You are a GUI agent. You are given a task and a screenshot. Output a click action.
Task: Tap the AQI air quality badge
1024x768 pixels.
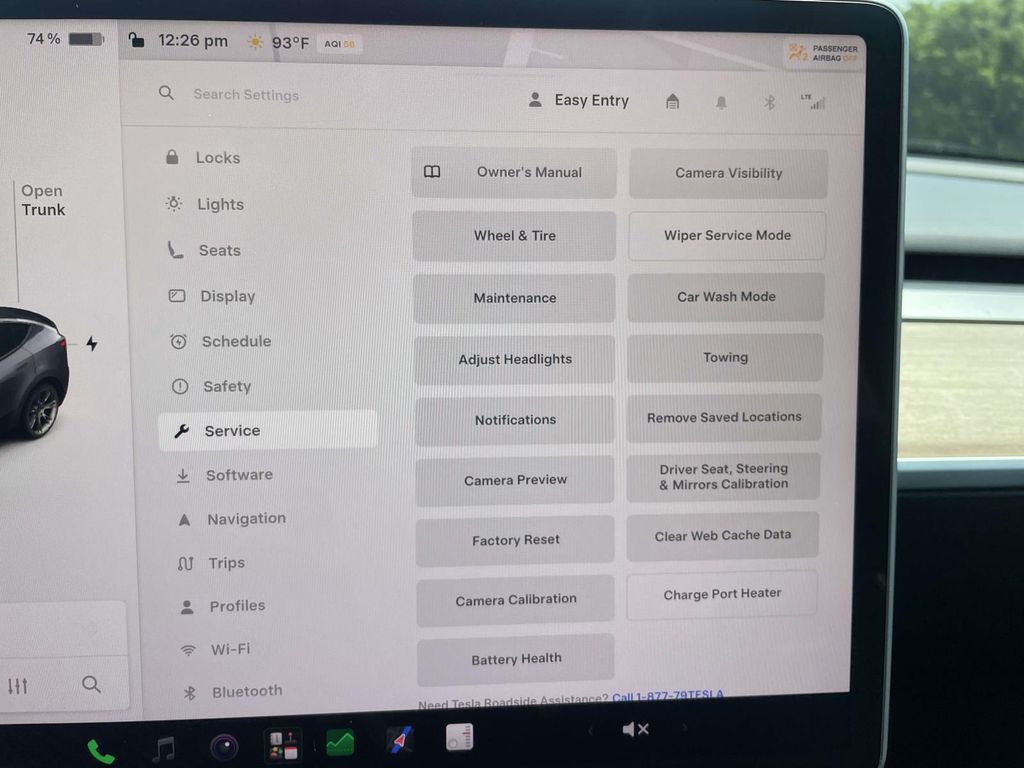[340, 44]
